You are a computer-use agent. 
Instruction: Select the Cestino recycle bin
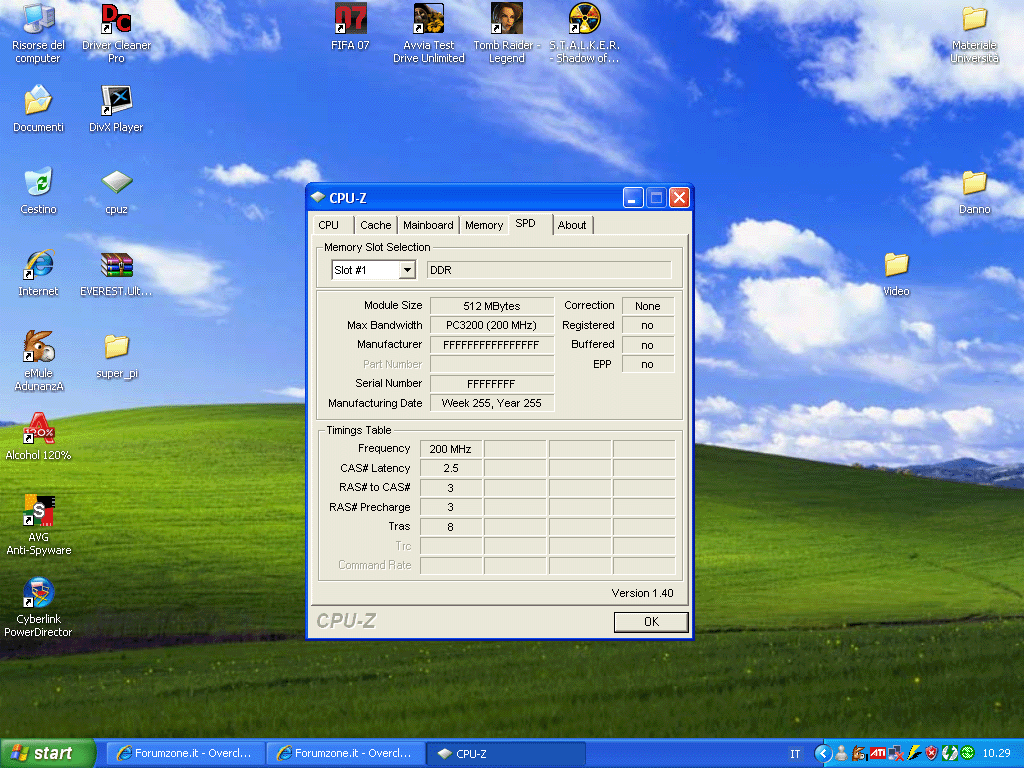(38, 191)
